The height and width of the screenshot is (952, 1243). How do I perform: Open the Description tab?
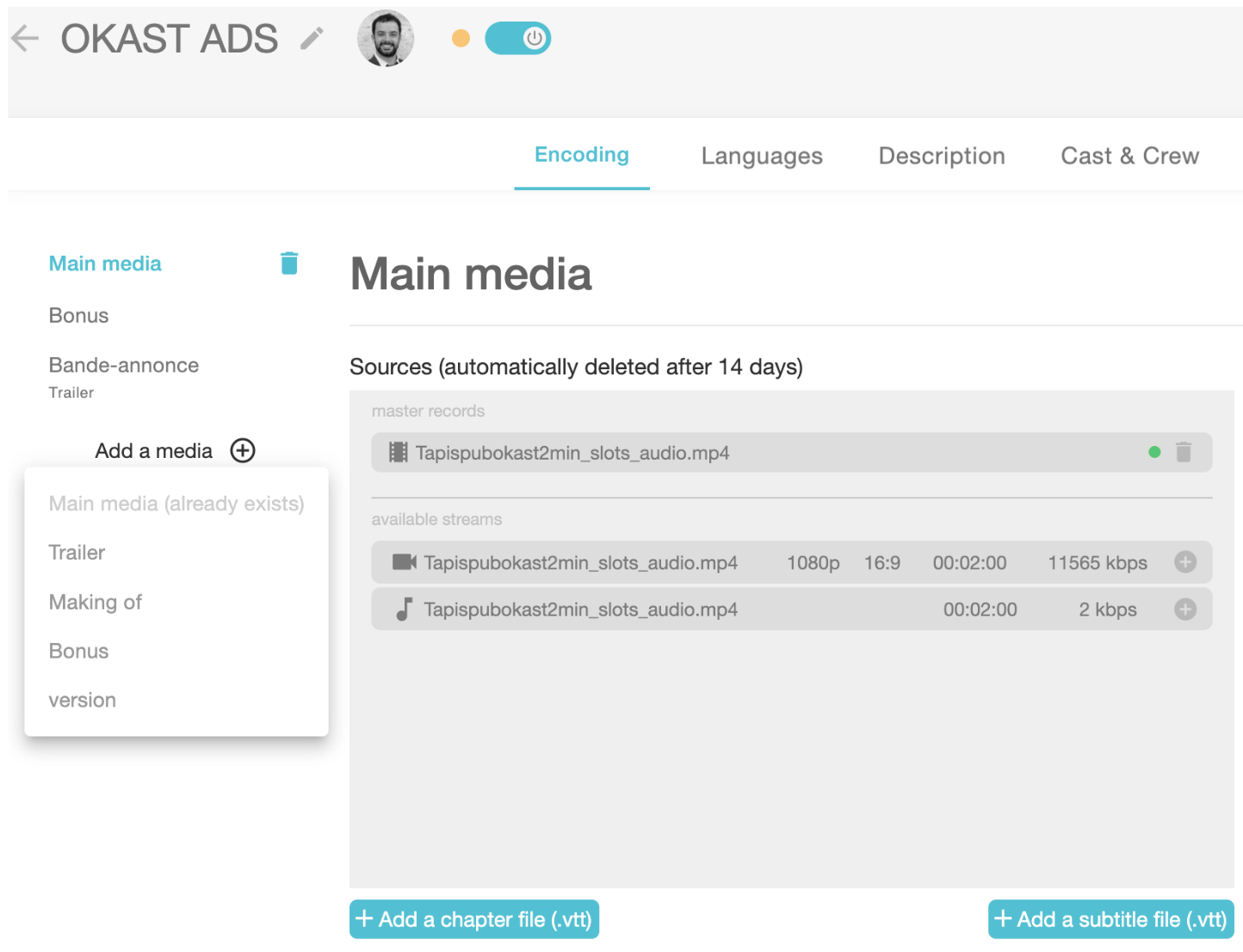click(942, 156)
